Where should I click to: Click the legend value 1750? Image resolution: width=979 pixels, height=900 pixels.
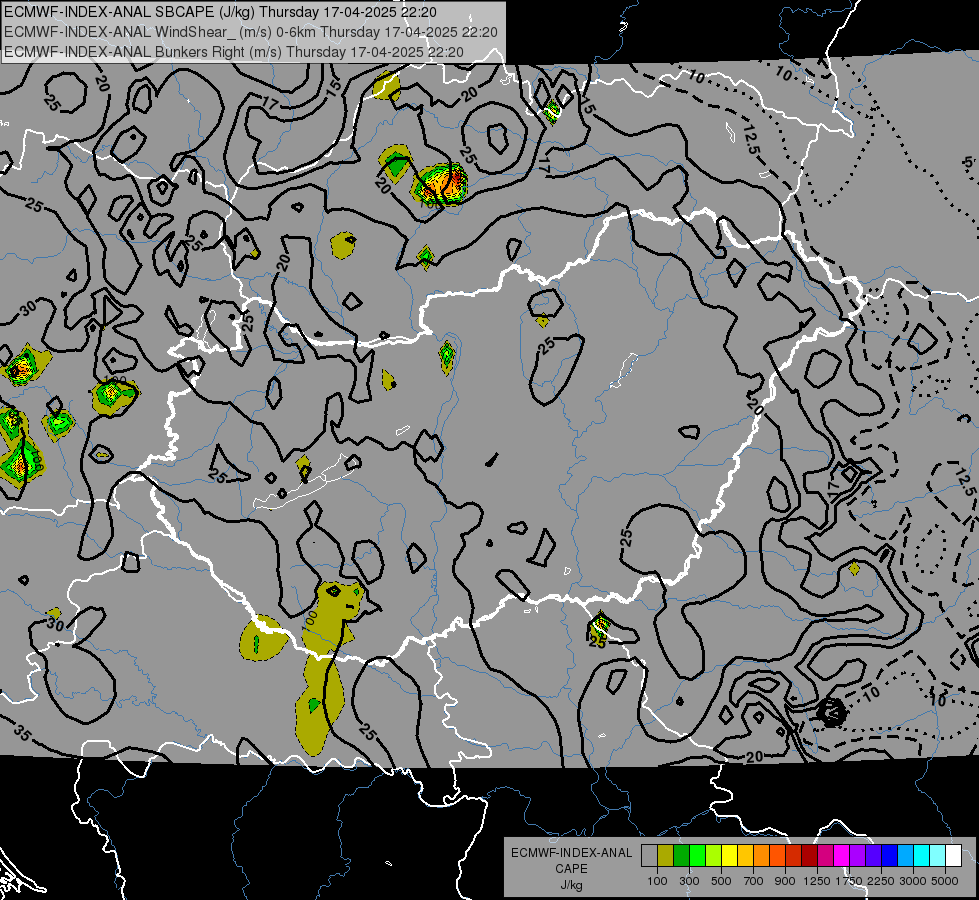click(849, 881)
